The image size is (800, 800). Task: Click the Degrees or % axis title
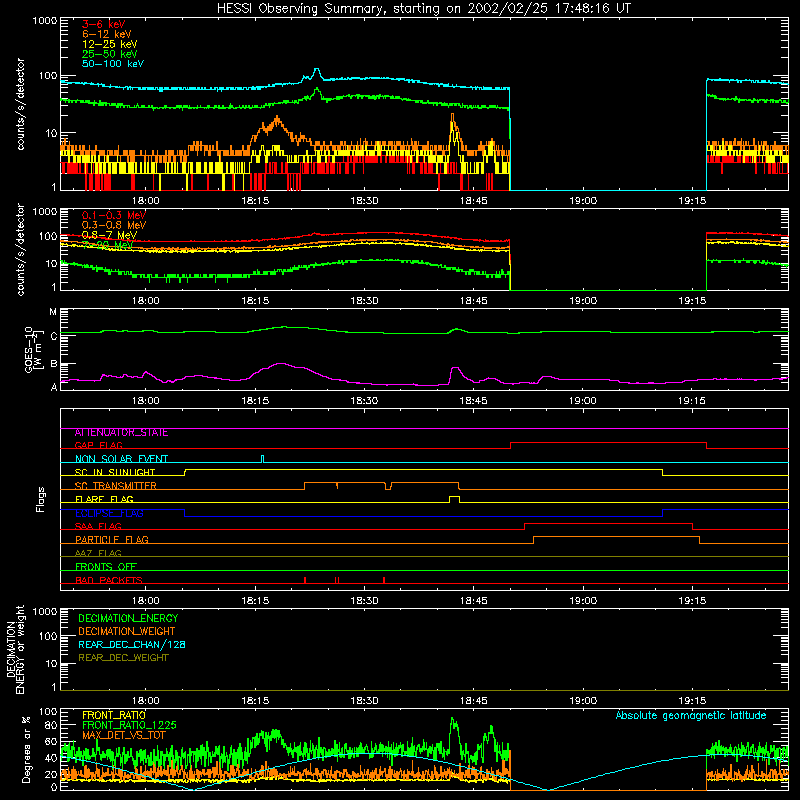[26, 749]
